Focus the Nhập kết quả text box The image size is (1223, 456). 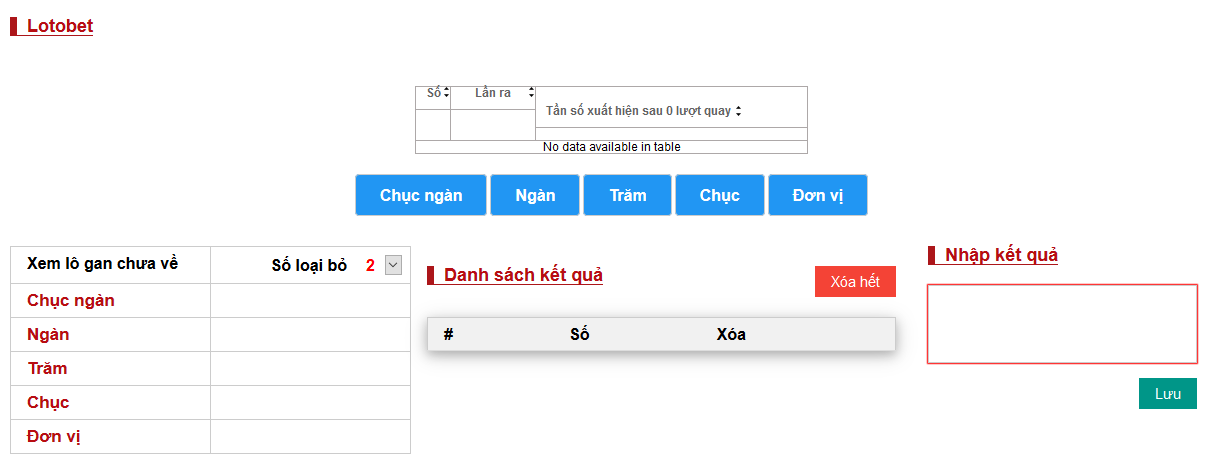tap(1062, 324)
